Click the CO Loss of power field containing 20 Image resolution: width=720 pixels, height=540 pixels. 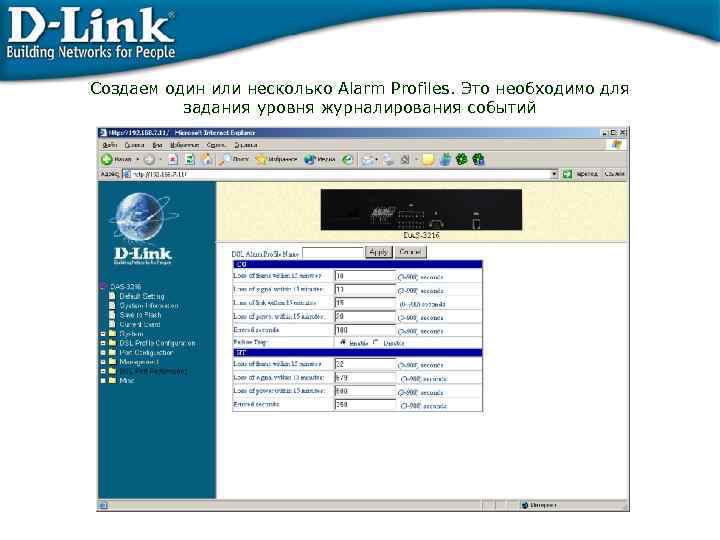pos(365,316)
